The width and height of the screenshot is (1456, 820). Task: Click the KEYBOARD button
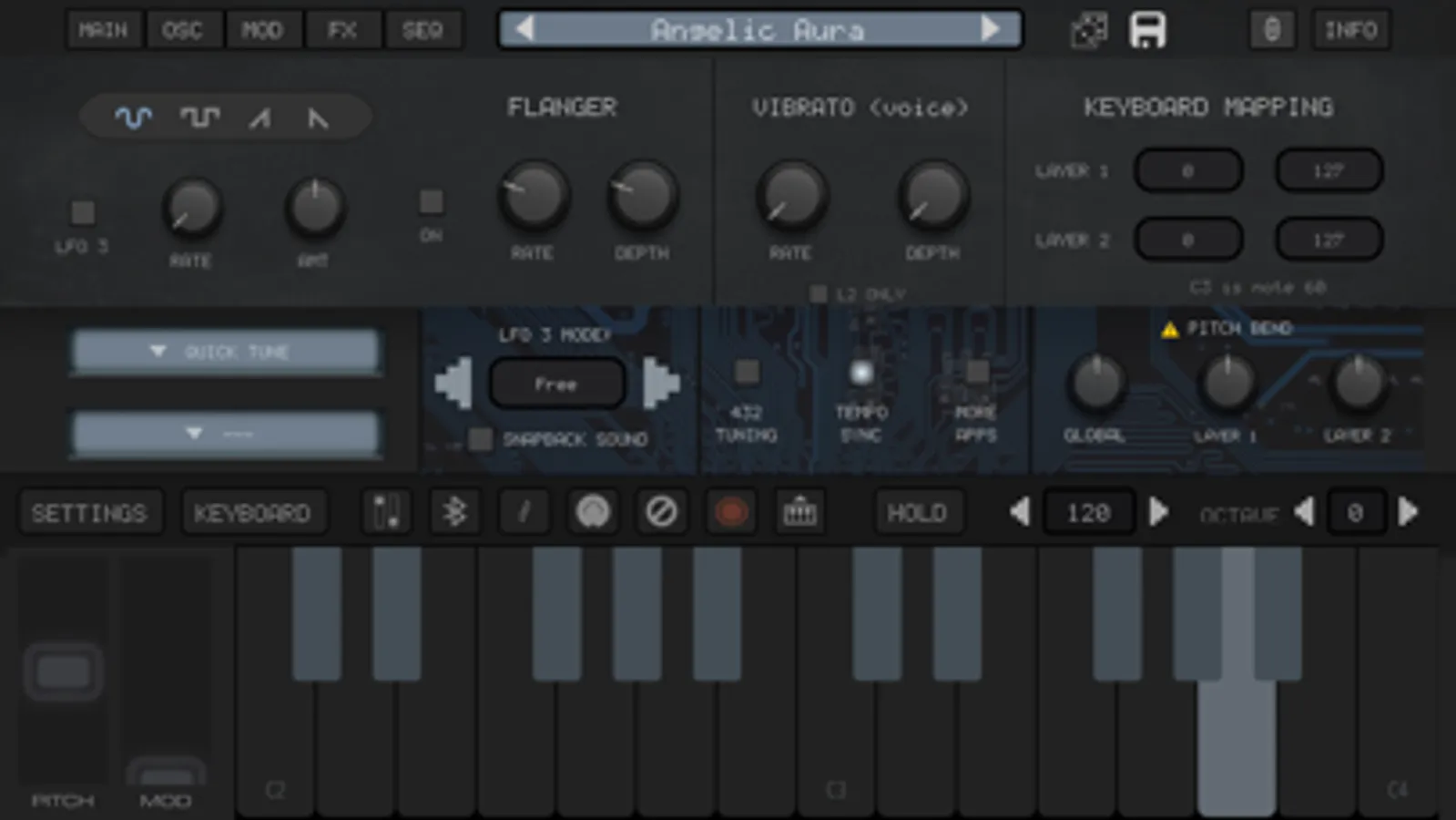252,513
